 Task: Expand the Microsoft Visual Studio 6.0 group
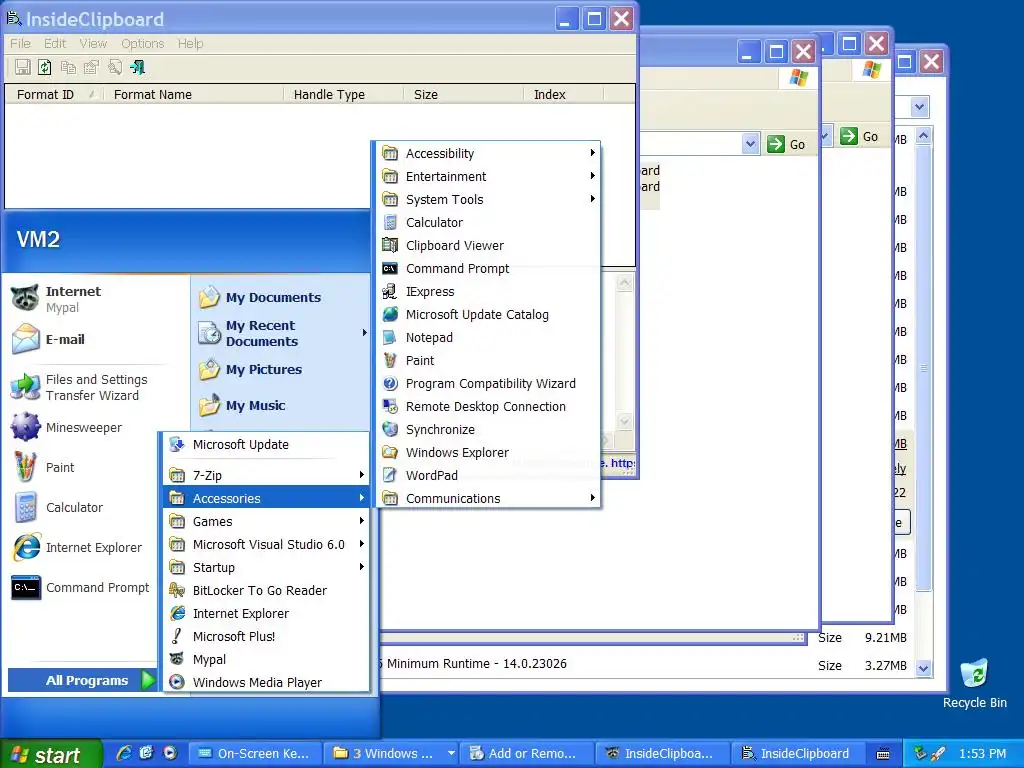(x=266, y=544)
